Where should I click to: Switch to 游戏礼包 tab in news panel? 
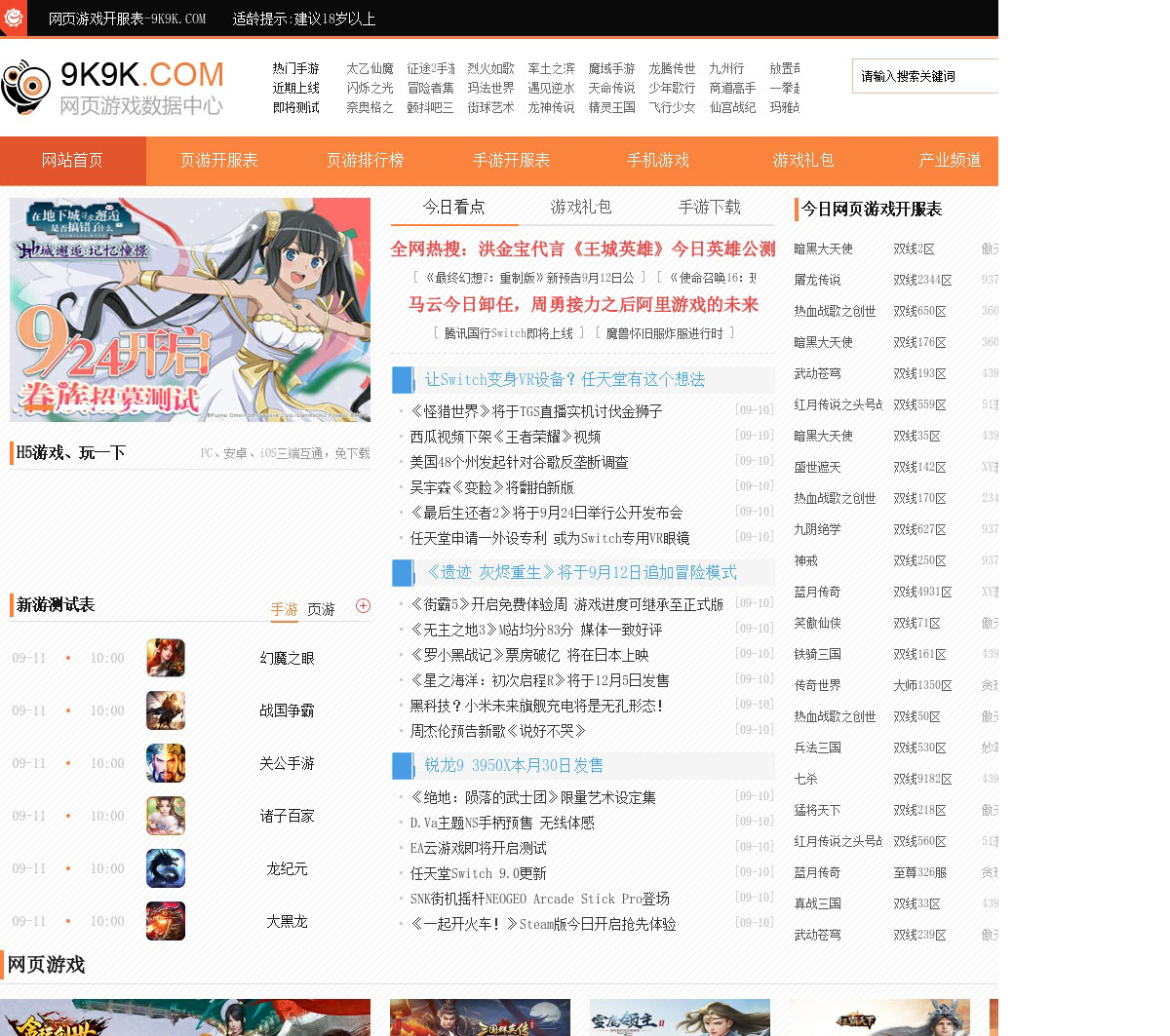[x=581, y=207]
